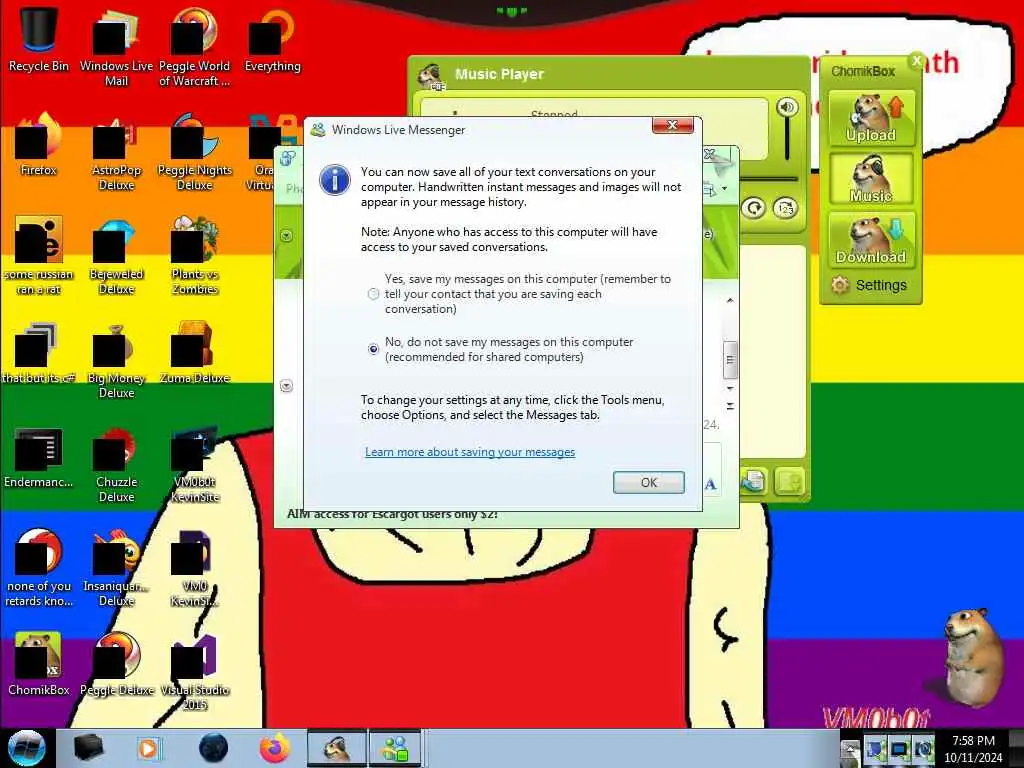The height and width of the screenshot is (768, 1024).
Task: Open the Windows Start menu
Action: tap(26, 748)
